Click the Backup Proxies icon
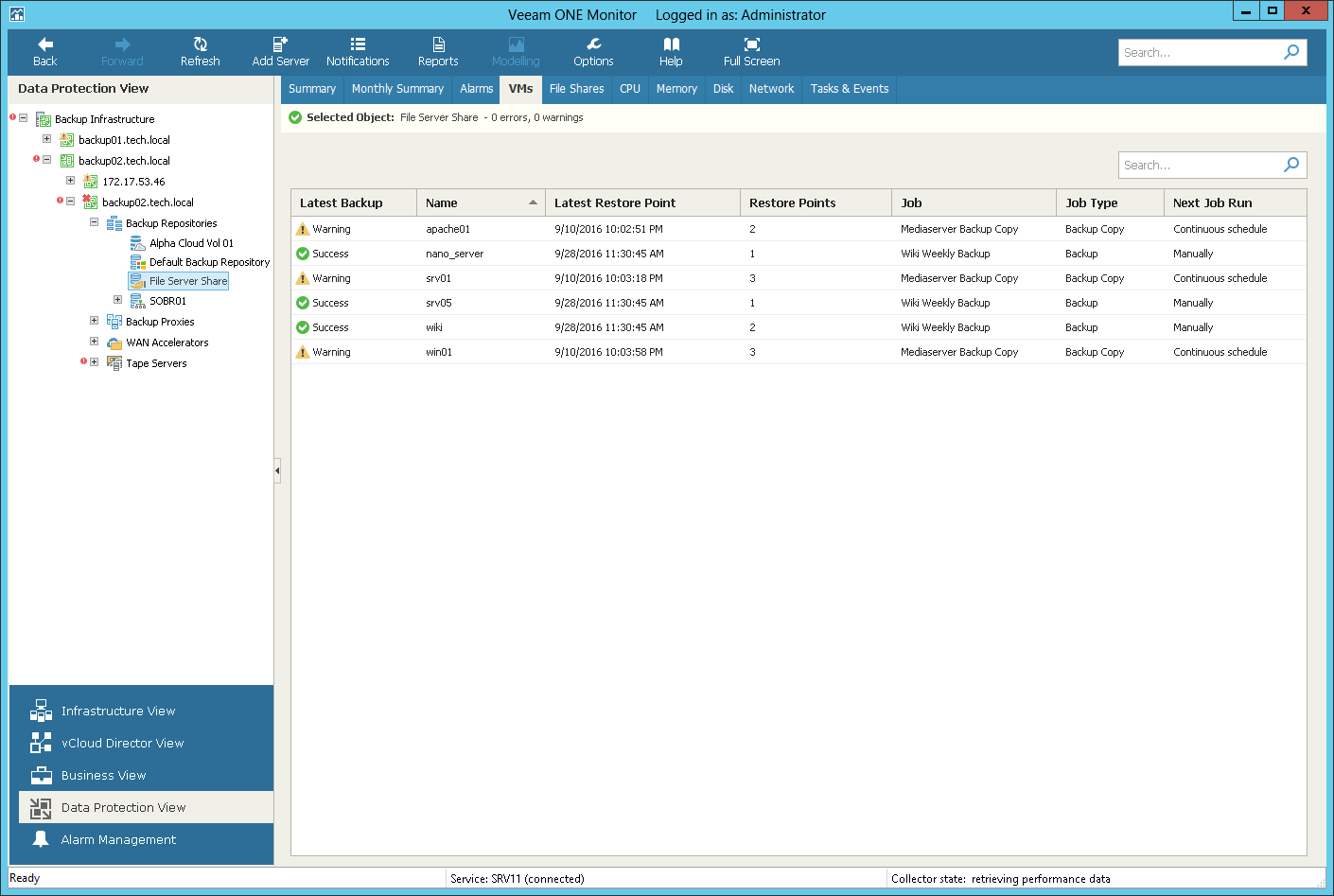The width and height of the screenshot is (1334, 896). click(x=114, y=322)
